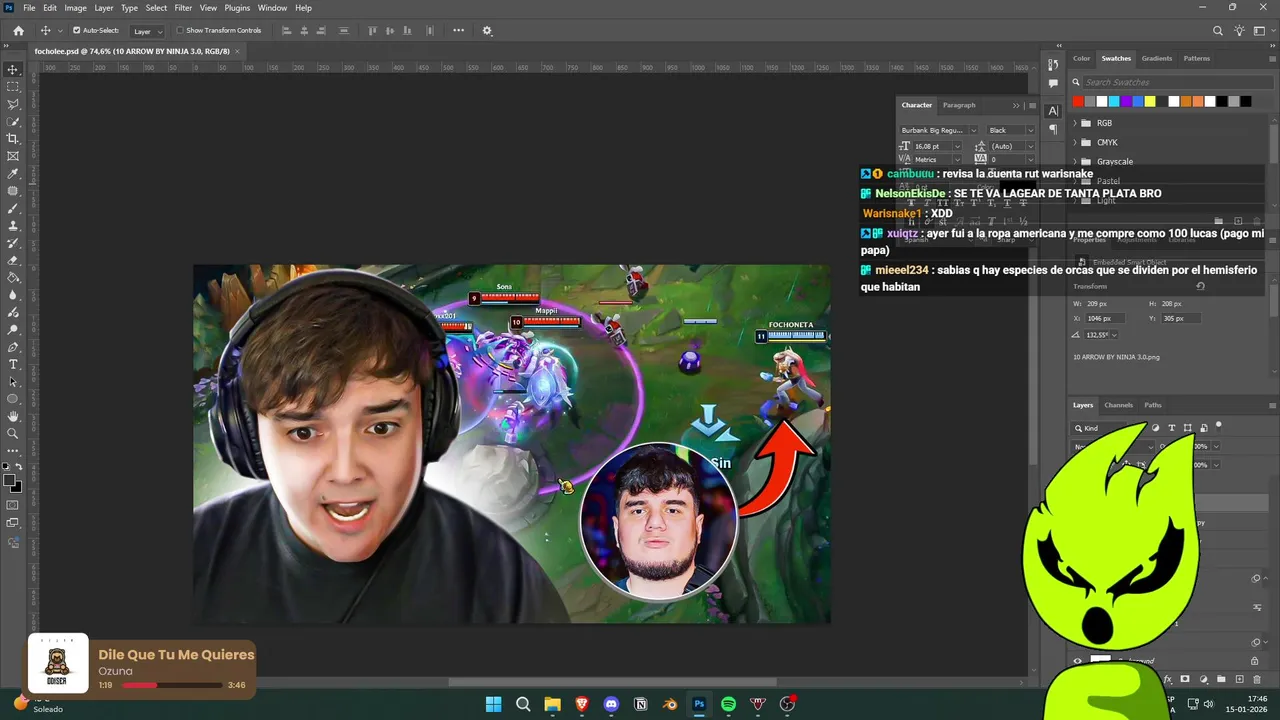Open the three-dots more align options
Viewport: 1280px width, 720px height.
click(x=458, y=31)
